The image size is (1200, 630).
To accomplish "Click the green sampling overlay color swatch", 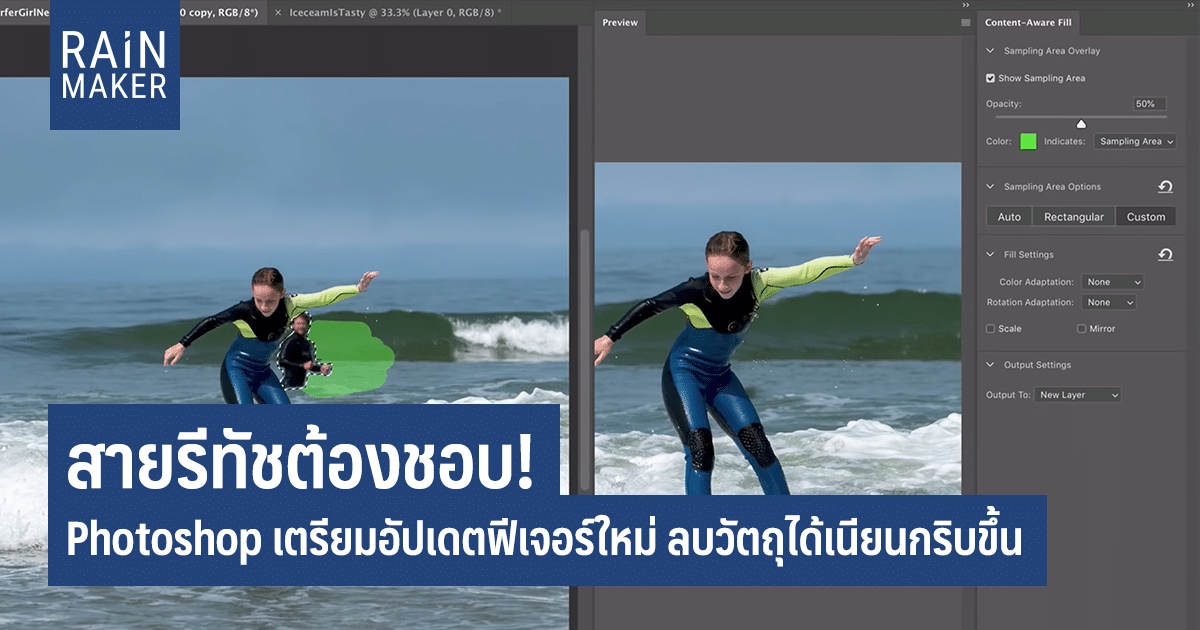I will point(1028,142).
